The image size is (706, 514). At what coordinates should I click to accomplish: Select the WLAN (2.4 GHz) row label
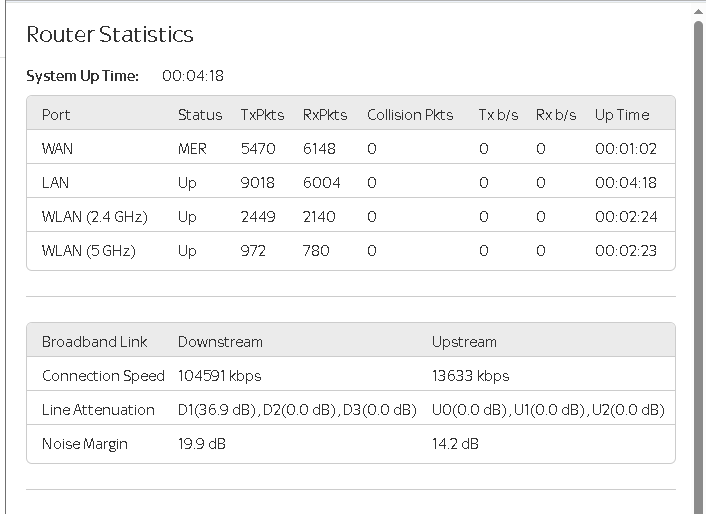pos(91,217)
